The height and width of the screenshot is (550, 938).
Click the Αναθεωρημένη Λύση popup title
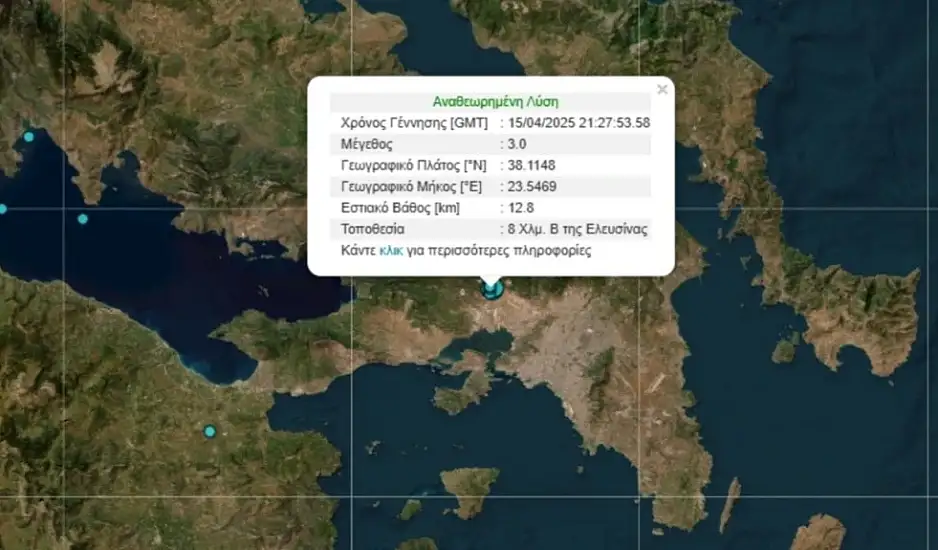pyautogui.click(x=495, y=101)
